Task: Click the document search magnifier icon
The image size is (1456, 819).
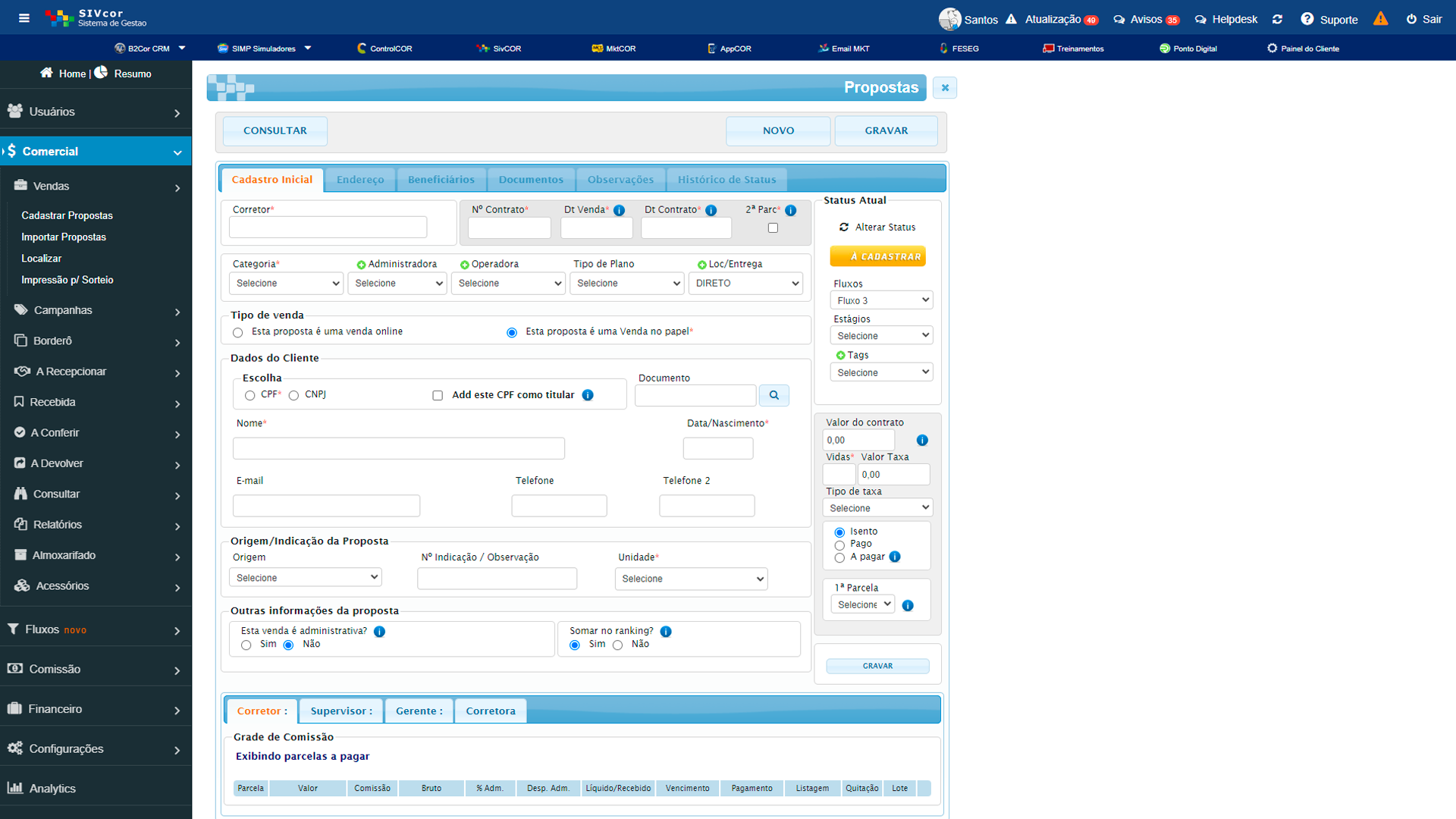Action: pyautogui.click(x=773, y=395)
